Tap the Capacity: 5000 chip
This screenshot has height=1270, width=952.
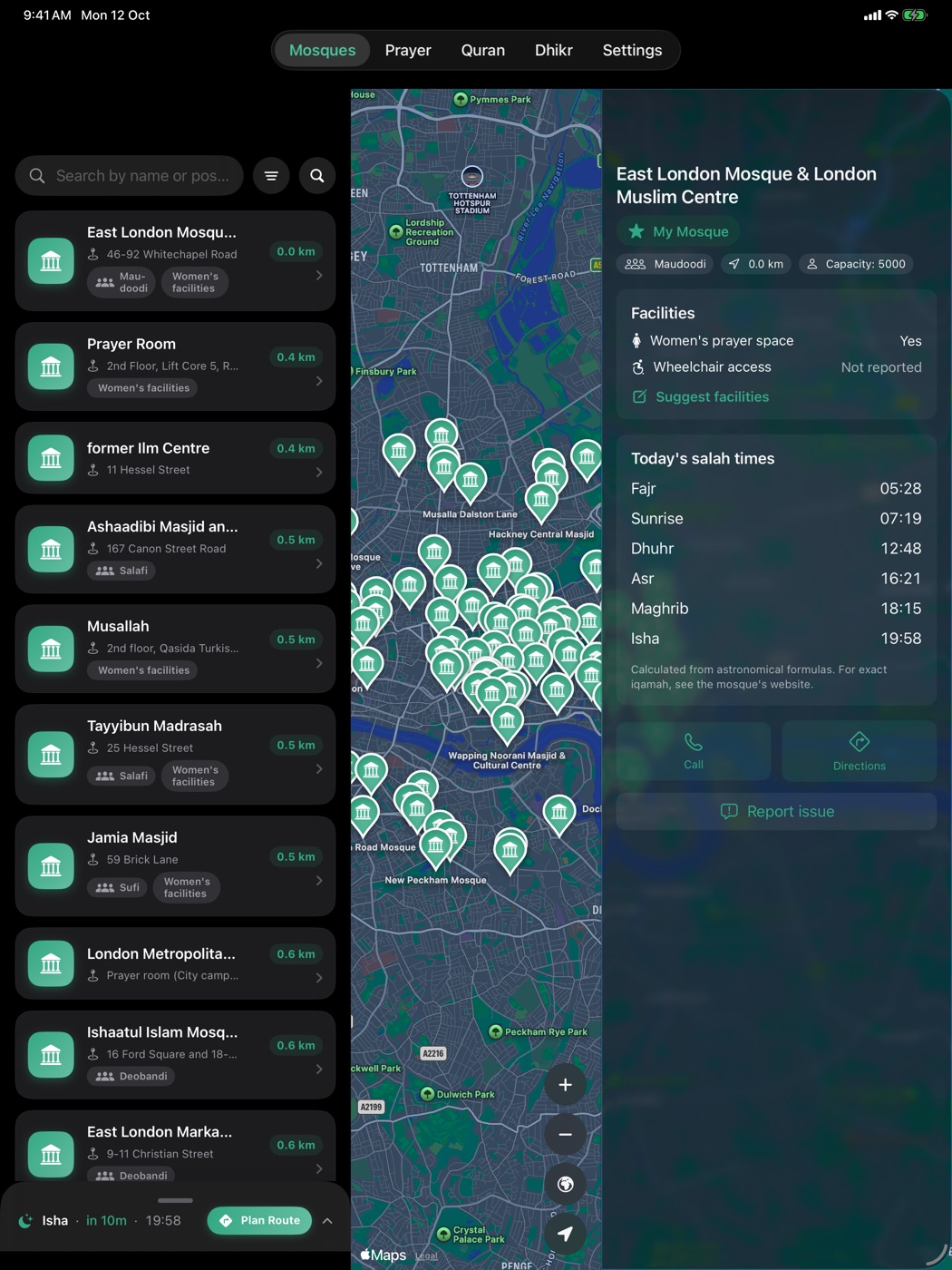pos(856,264)
